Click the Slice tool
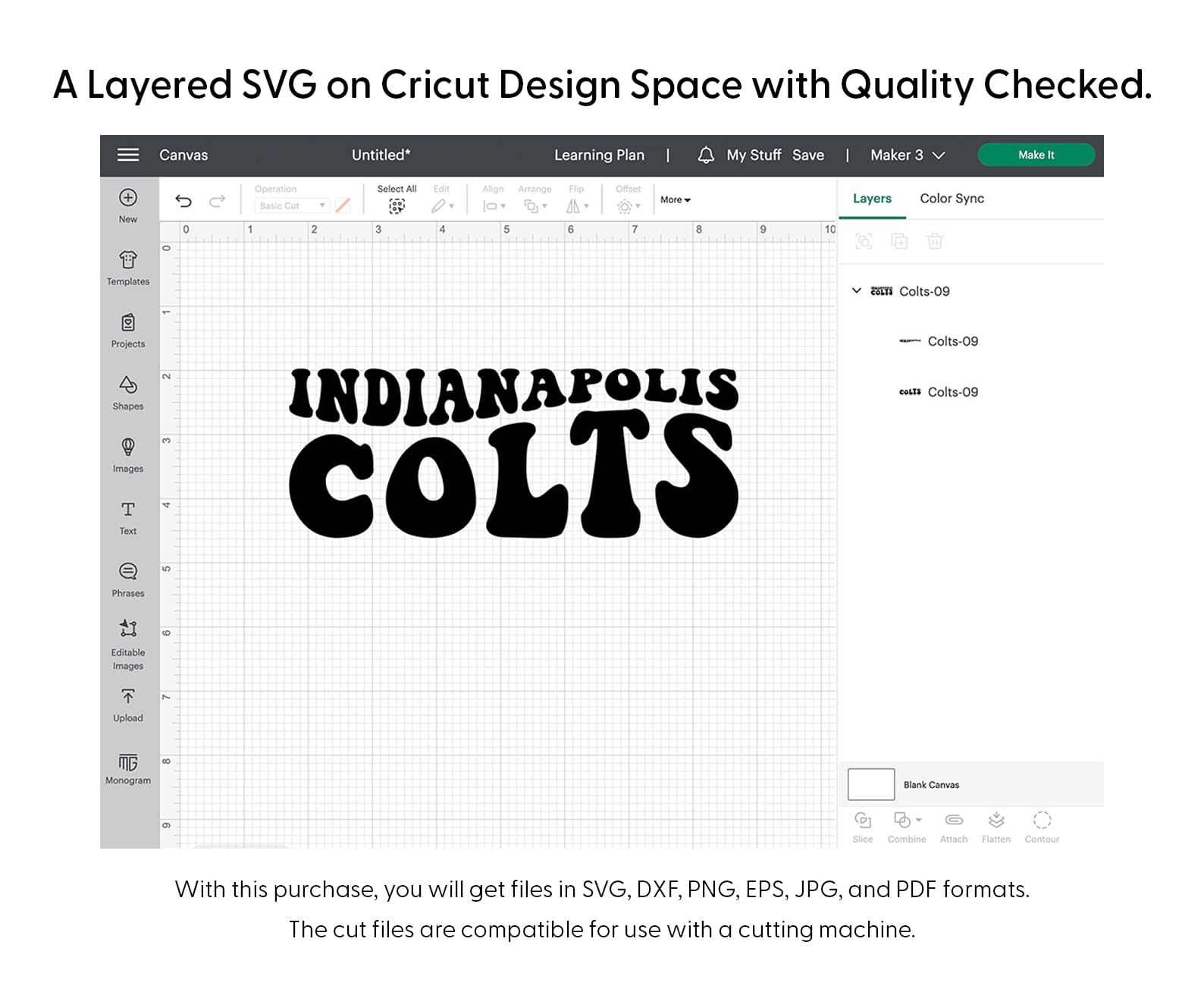The image size is (1204, 992). 863,827
